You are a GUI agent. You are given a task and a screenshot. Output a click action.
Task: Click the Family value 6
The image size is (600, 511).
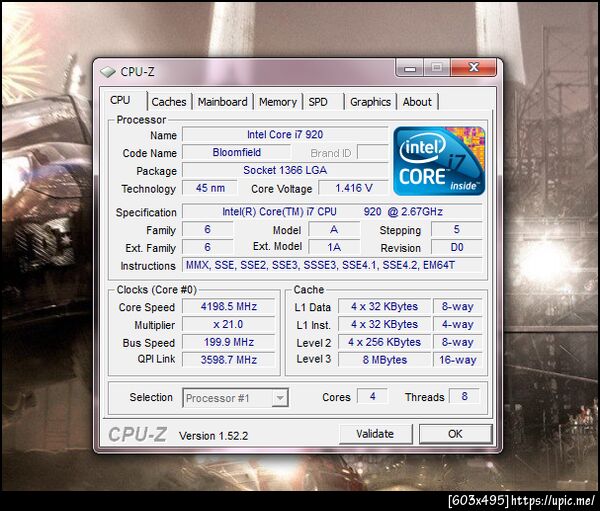(x=208, y=229)
